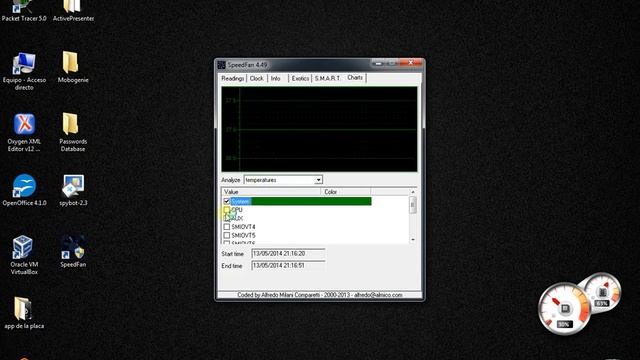640x360 pixels.
Task: Click the small memory meter desktop gadget
Action: coord(602,292)
